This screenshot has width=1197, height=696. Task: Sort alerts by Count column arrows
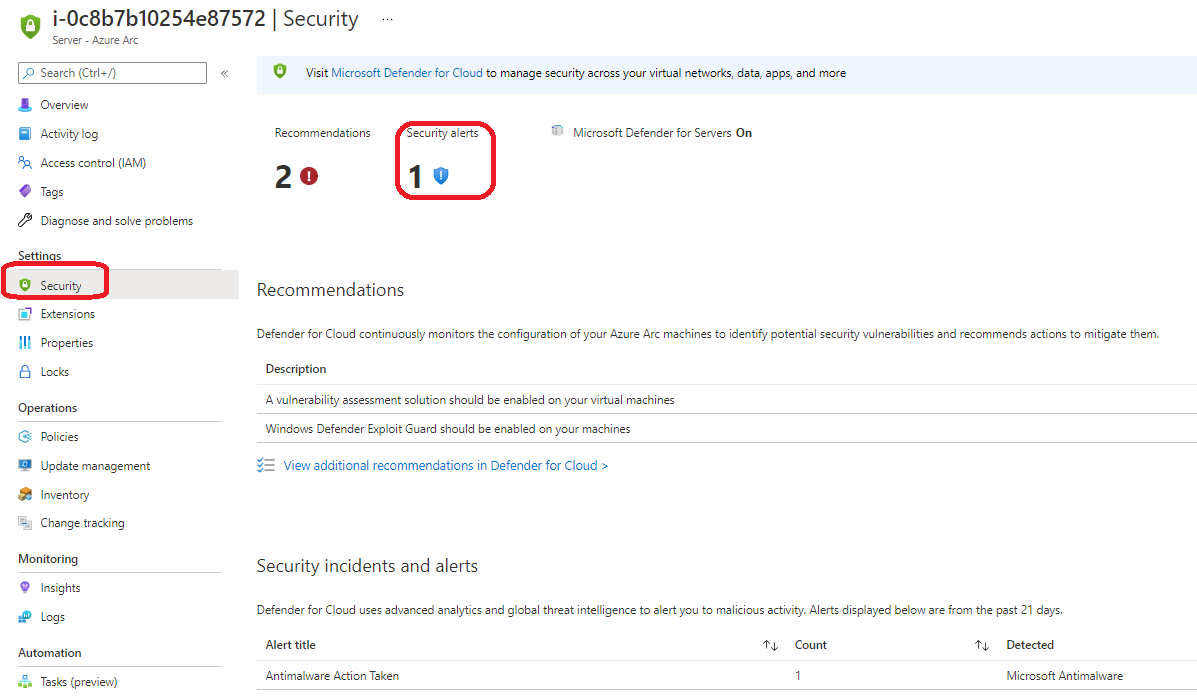[x=982, y=646]
